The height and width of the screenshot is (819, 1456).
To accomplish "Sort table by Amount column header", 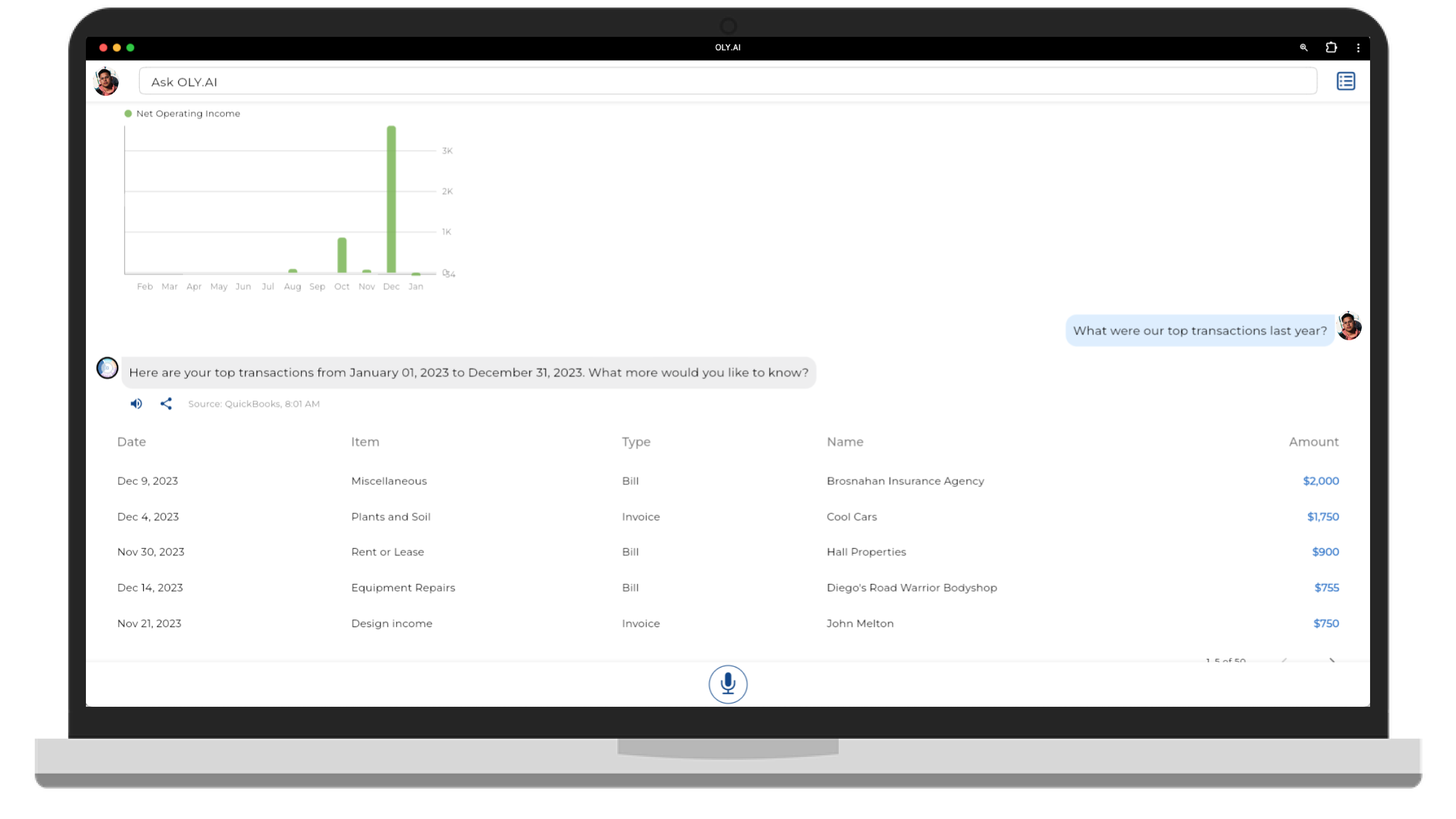I will click(x=1313, y=442).
